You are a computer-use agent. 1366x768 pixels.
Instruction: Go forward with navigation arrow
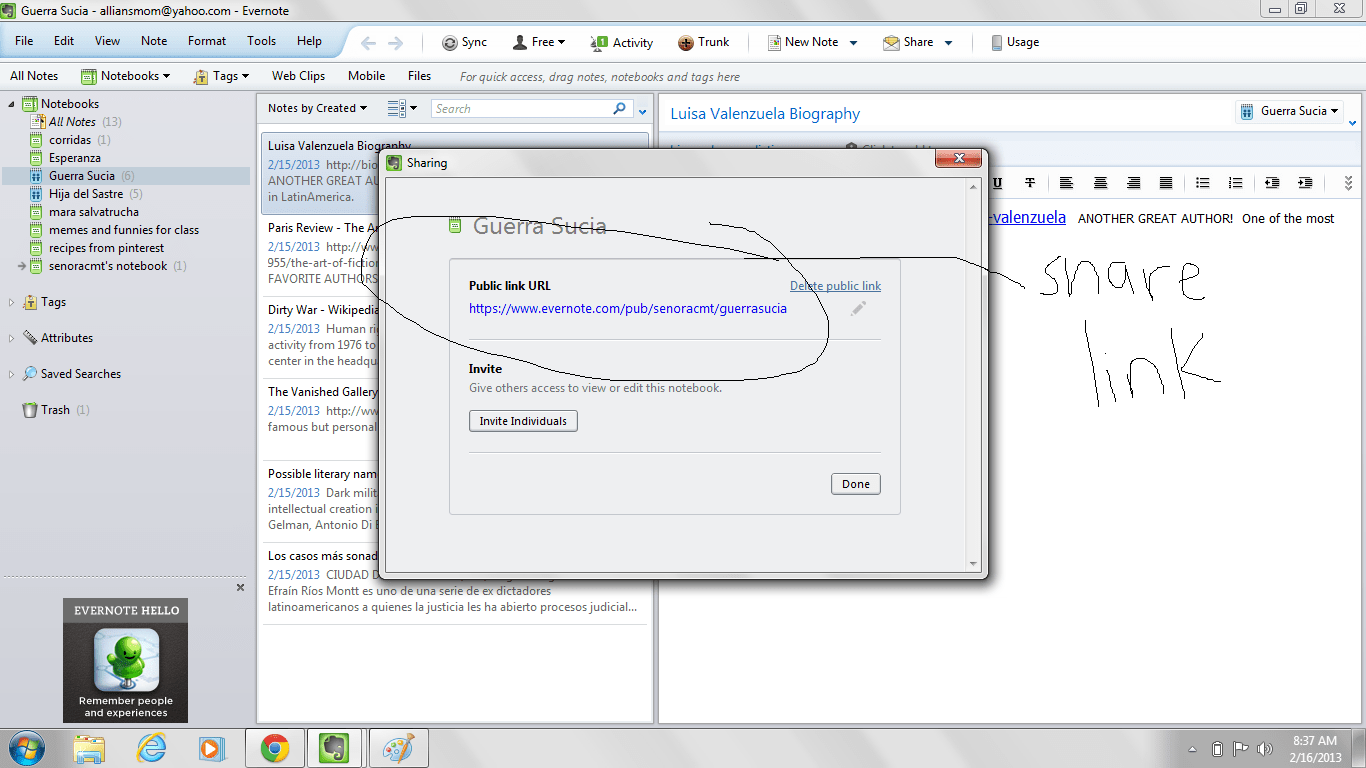[x=396, y=43]
